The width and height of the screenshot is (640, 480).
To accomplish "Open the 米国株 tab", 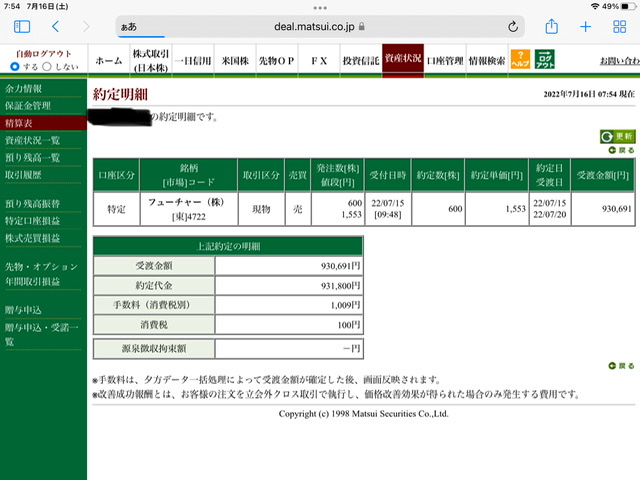I will [x=235, y=60].
